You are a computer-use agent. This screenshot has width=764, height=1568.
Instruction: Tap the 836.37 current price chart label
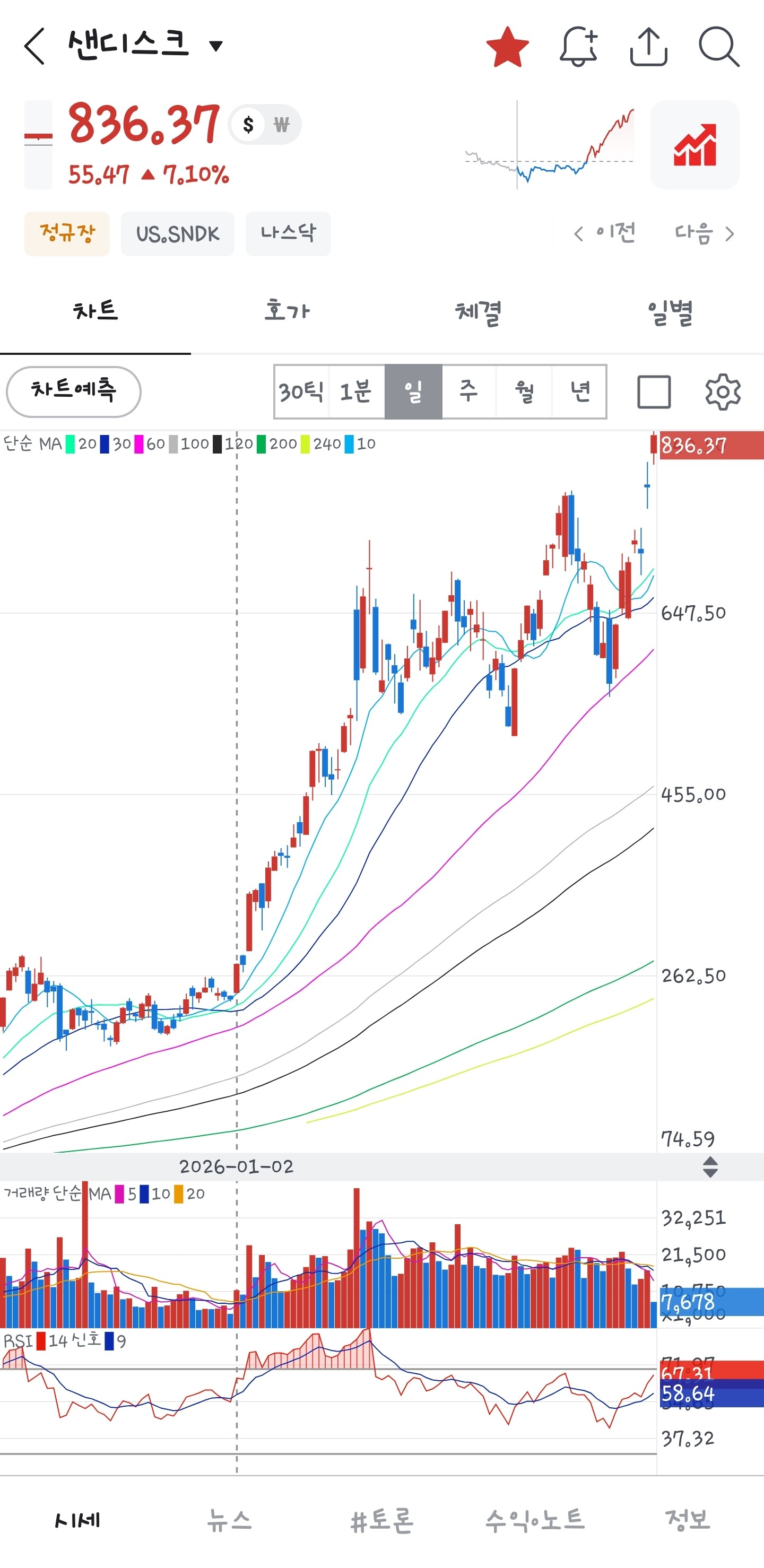711,446
